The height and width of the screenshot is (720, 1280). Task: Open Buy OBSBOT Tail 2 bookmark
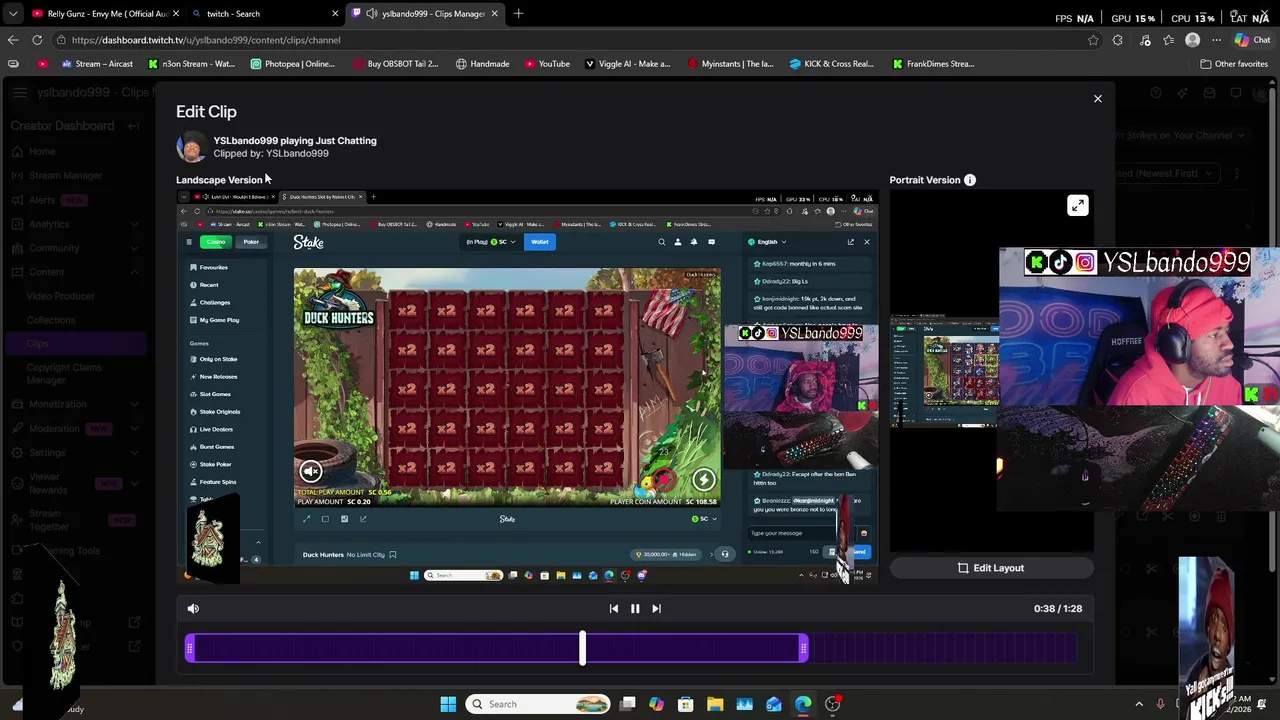click(396, 64)
